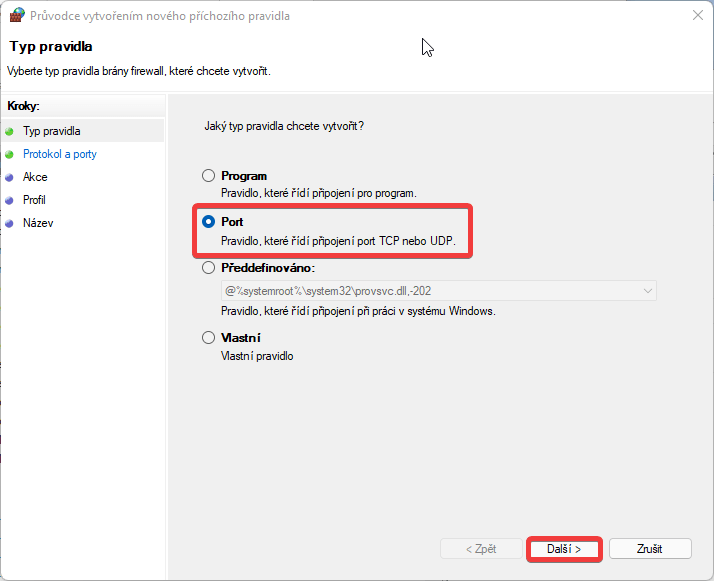Select the Akce step label
Screen dimensions: 714x581
(35, 177)
